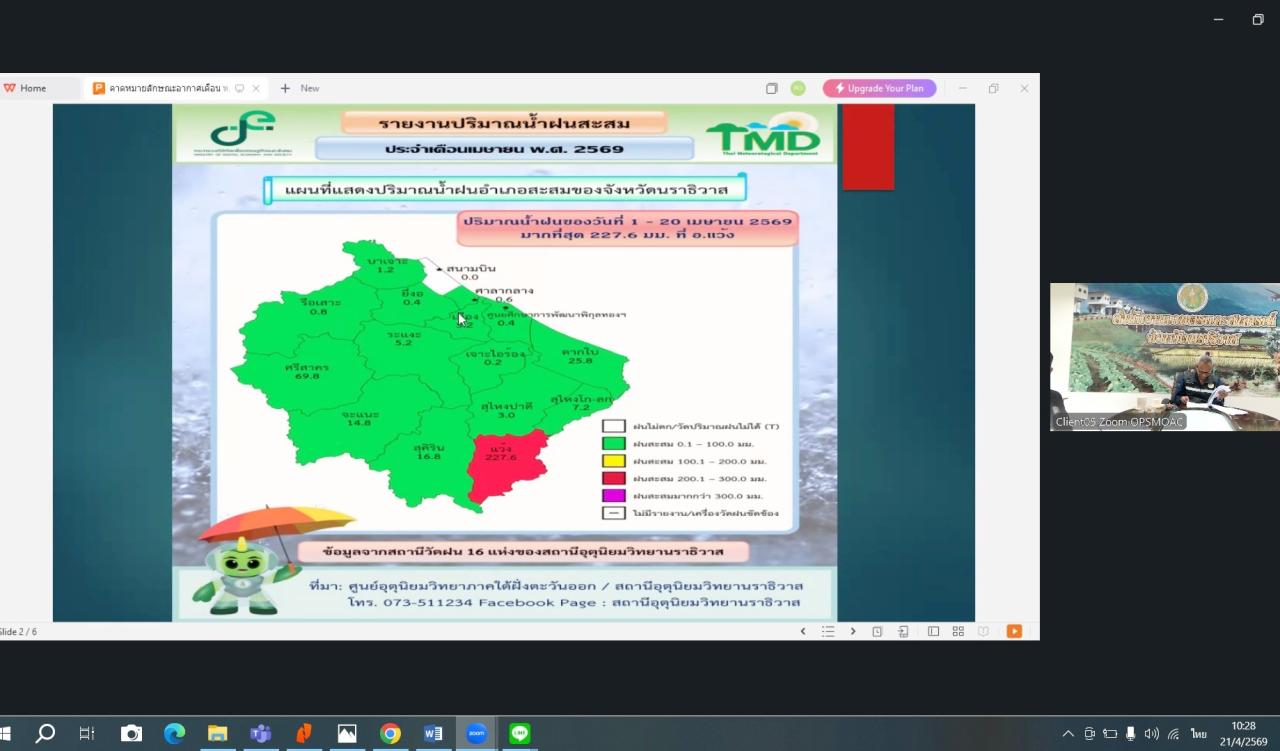
Task: Open the slide list navigator icon
Action: coord(828,631)
